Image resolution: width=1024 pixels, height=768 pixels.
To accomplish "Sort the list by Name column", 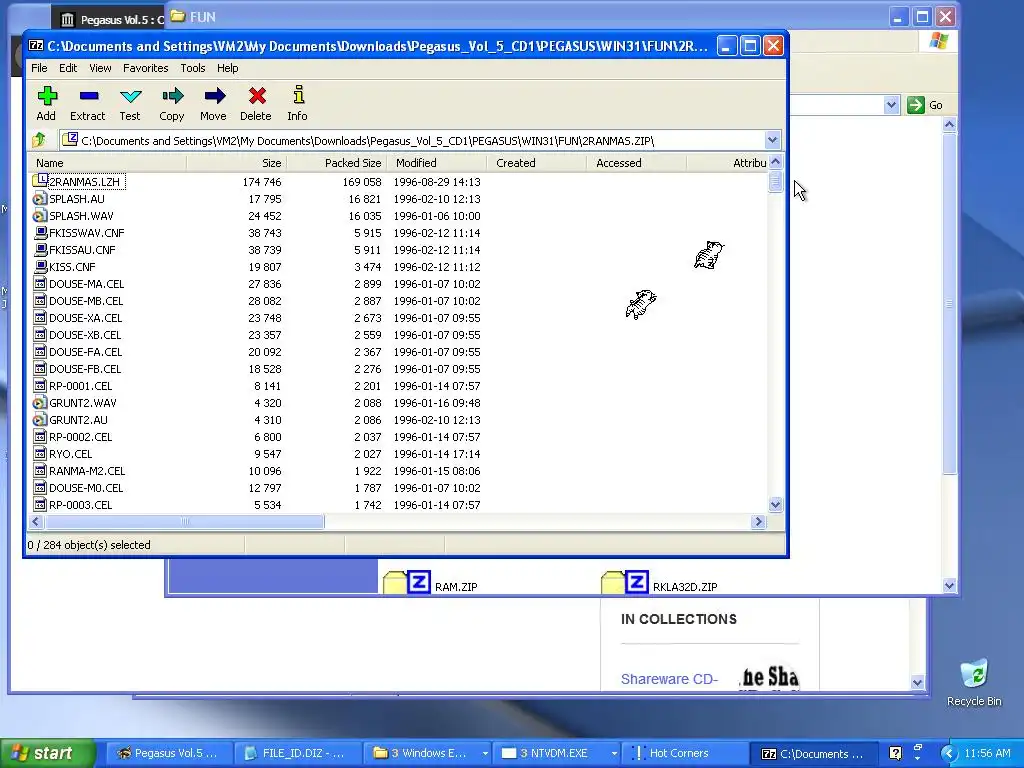I will 108,163.
